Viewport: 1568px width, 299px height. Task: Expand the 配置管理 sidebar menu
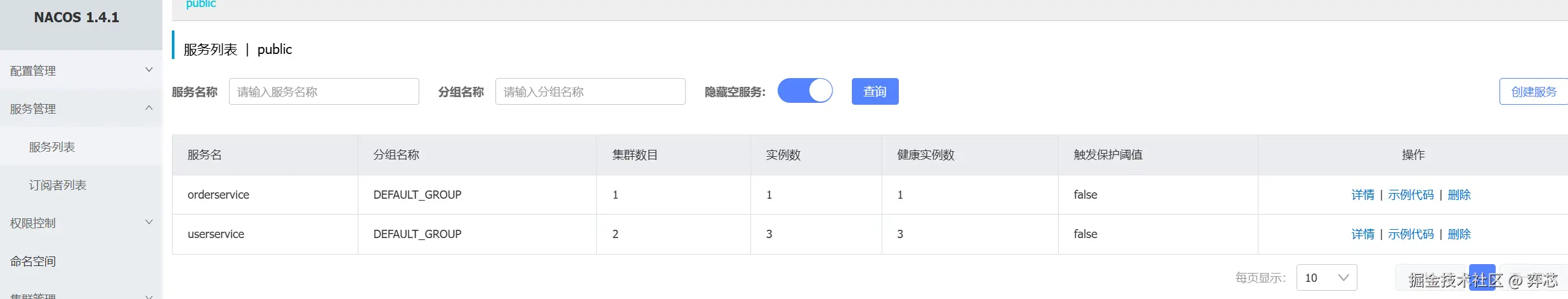point(81,70)
